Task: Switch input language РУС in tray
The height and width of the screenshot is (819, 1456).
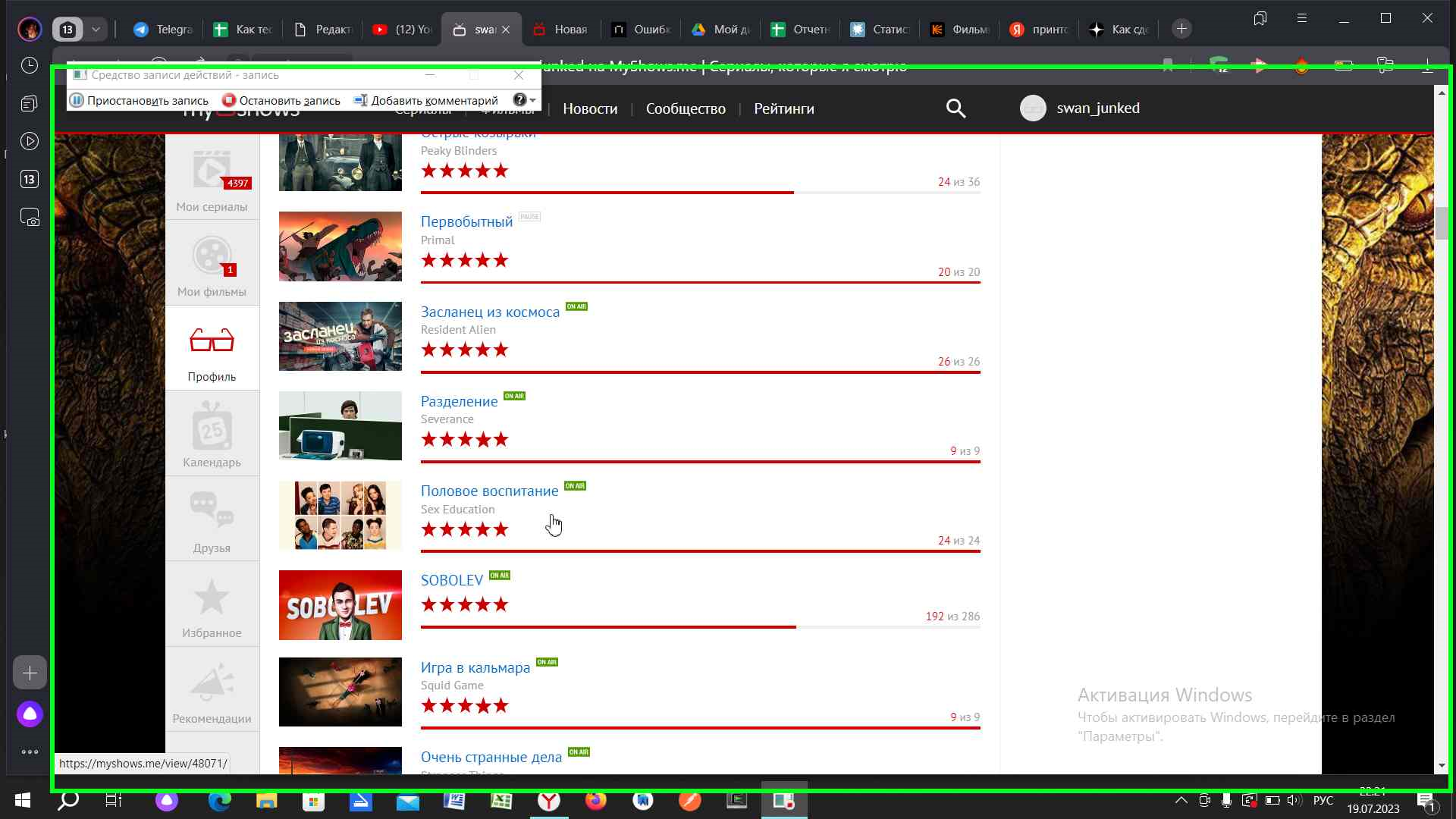Action: [1323, 800]
